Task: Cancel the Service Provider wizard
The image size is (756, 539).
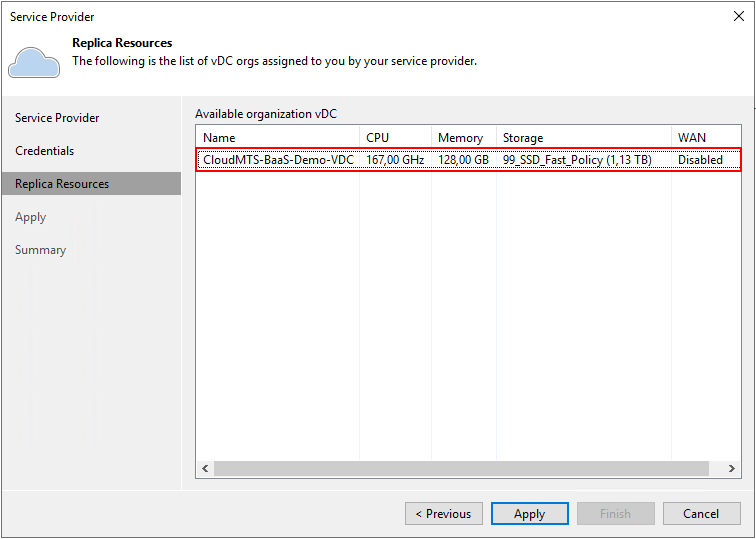Action: pyautogui.click(x=701, y=514)
